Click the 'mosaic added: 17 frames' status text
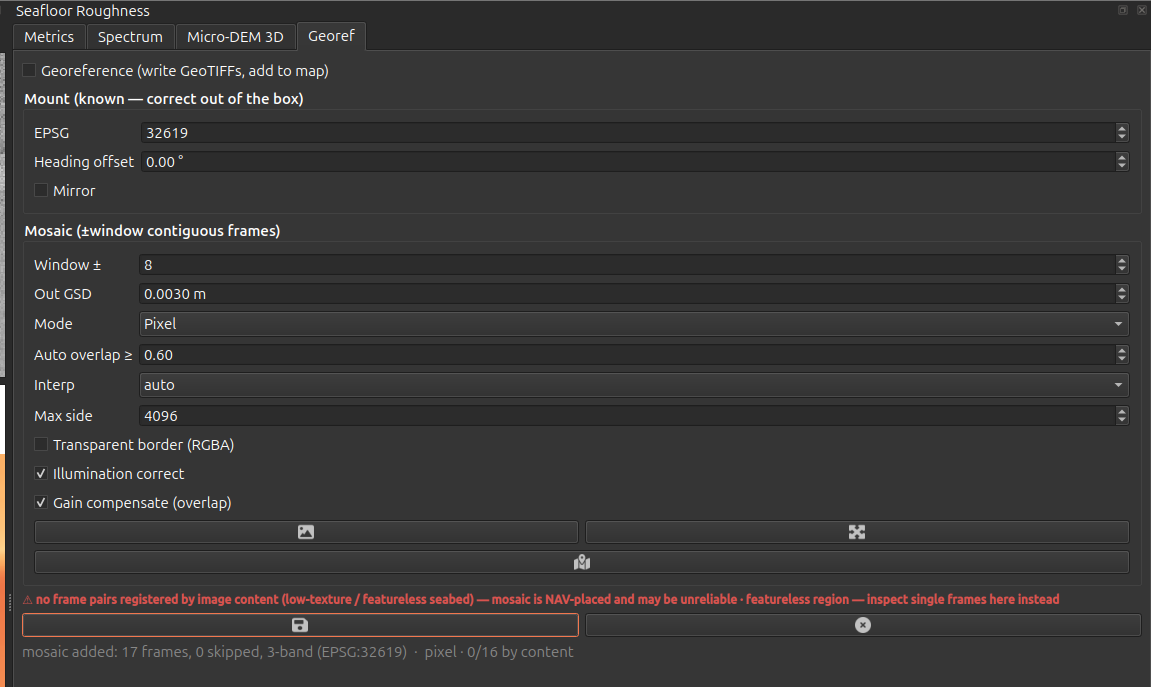This screenshot has height=687, width=1151. click(x=297, y=652)
